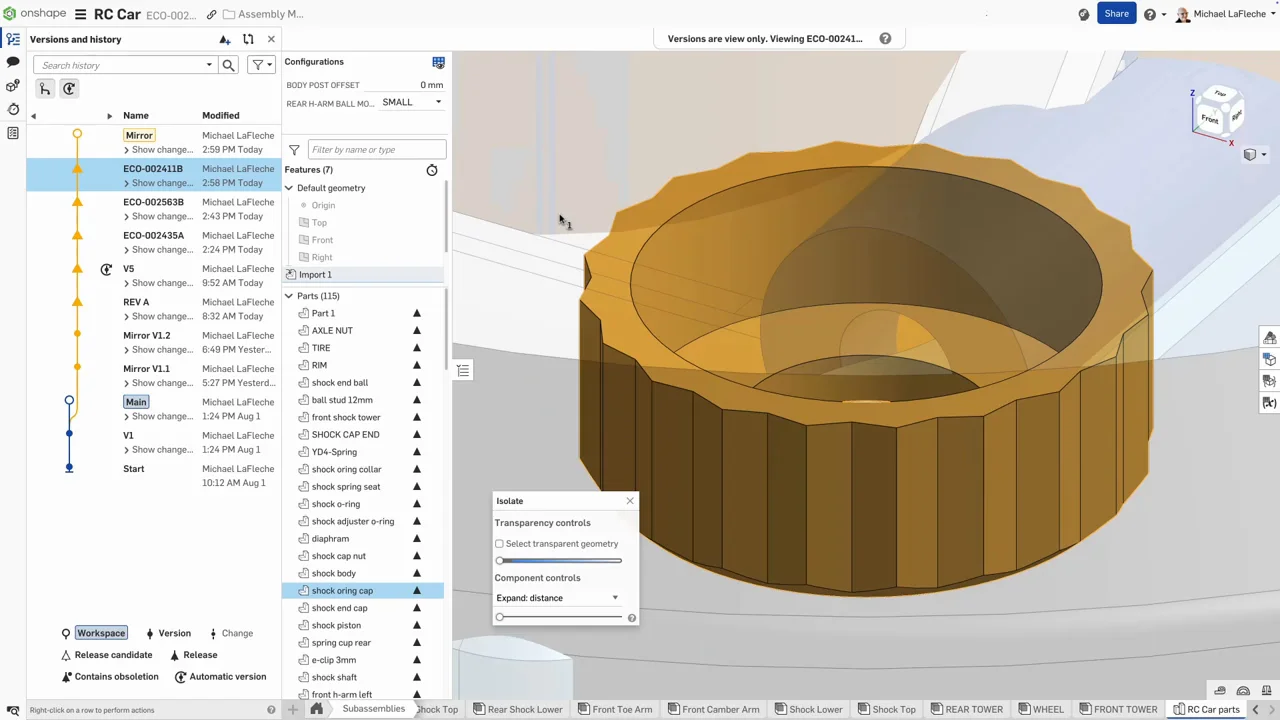This screenshot has width=1280, height=720.
Task: Click the search history magnifier button
Action: coord(228,65)
